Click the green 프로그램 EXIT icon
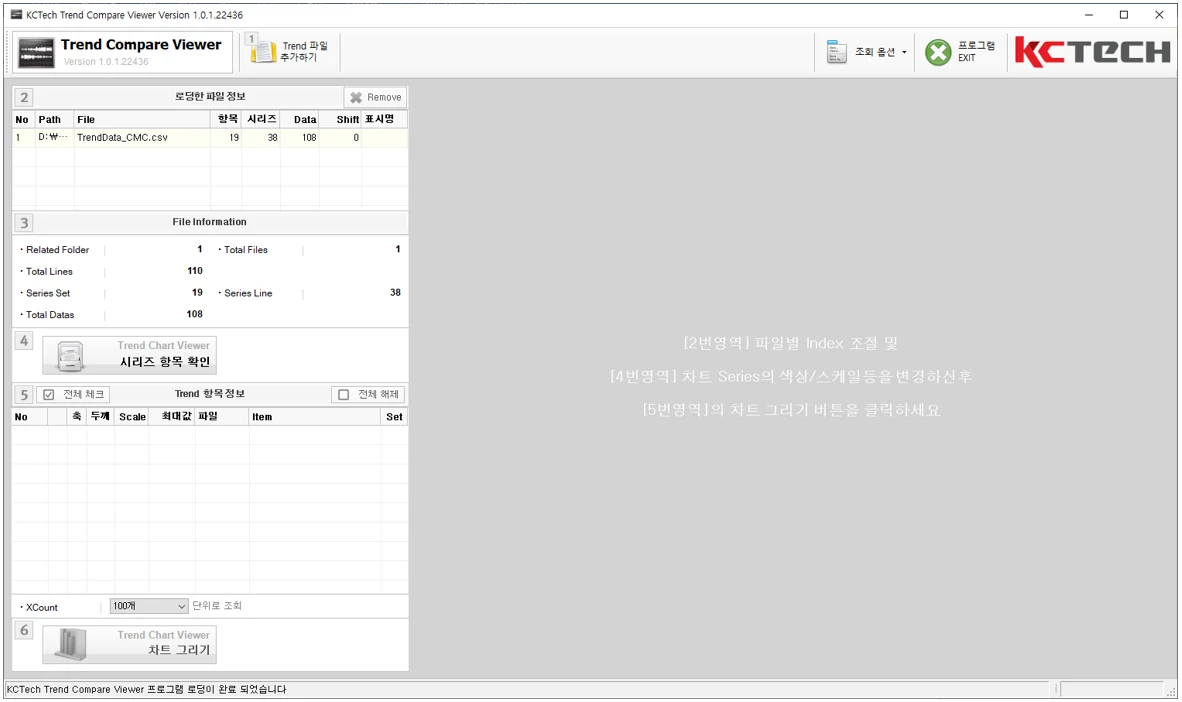 pyautogui.click(x=939, y=52)
